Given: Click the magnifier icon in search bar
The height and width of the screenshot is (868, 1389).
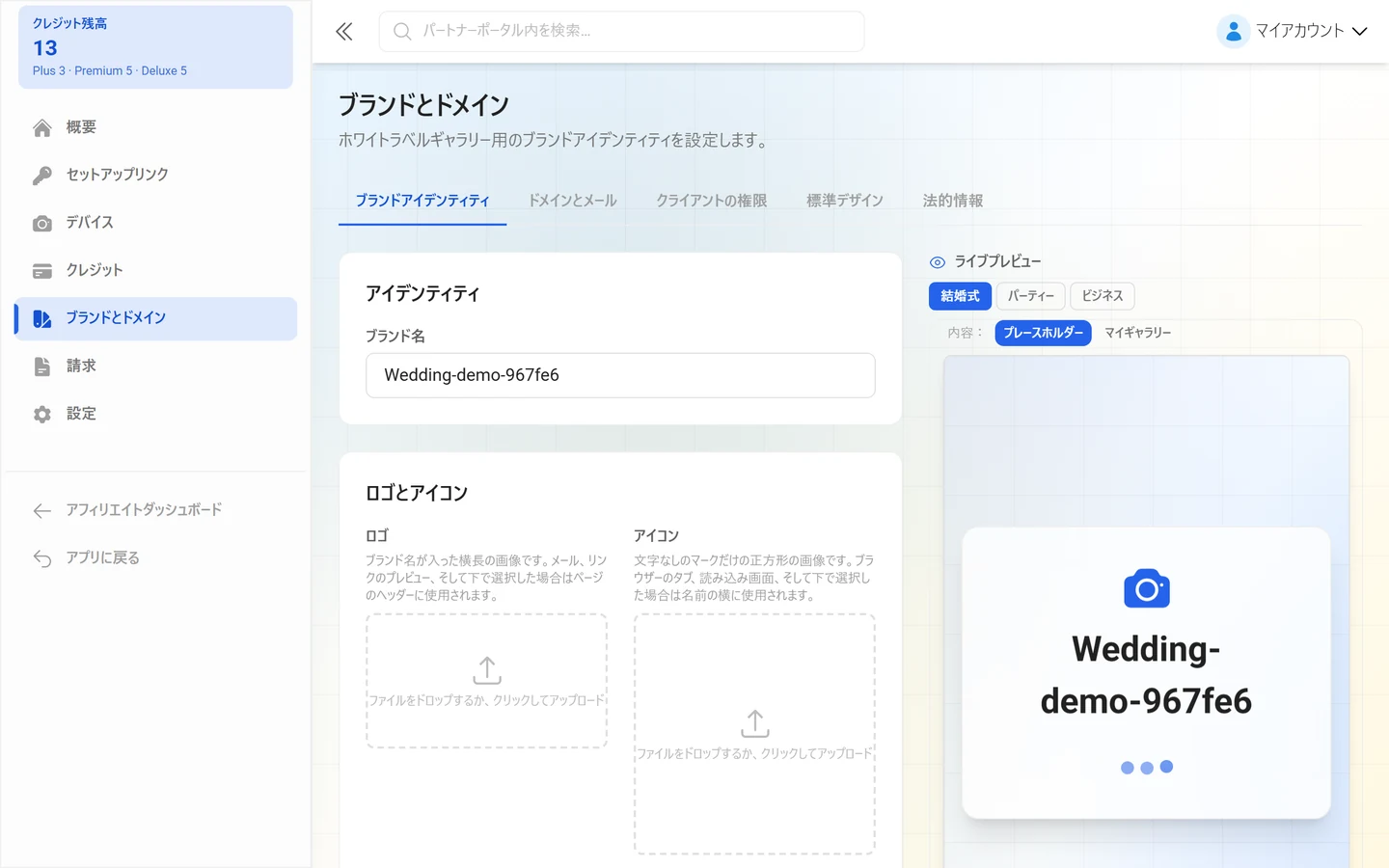Looking at the screenshot, I should click(402, 32).
